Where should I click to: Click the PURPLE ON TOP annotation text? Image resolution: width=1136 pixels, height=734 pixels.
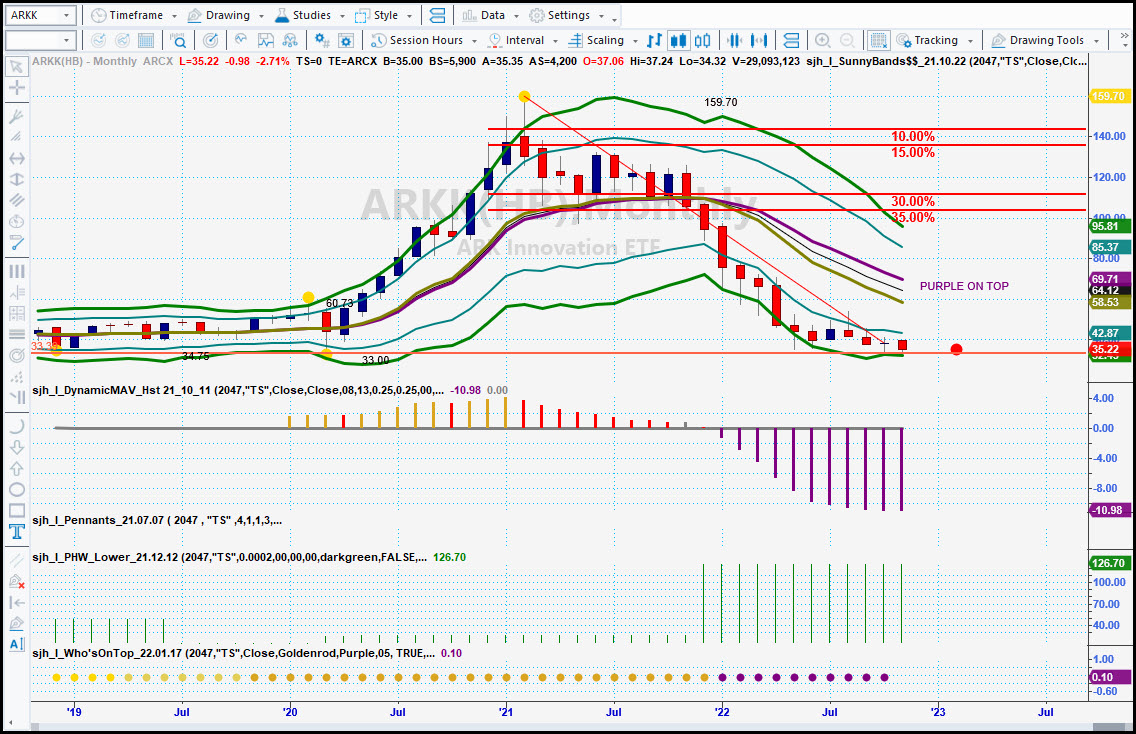[964, 286]
